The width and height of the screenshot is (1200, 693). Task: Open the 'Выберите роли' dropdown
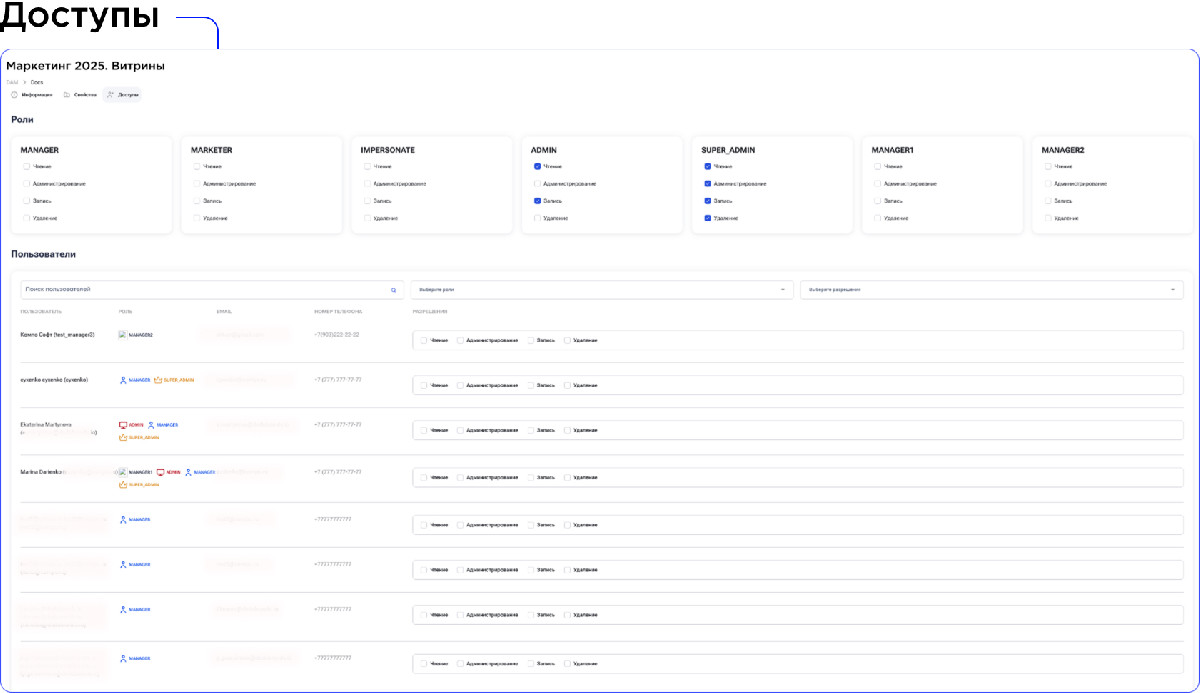coord(600,290)
